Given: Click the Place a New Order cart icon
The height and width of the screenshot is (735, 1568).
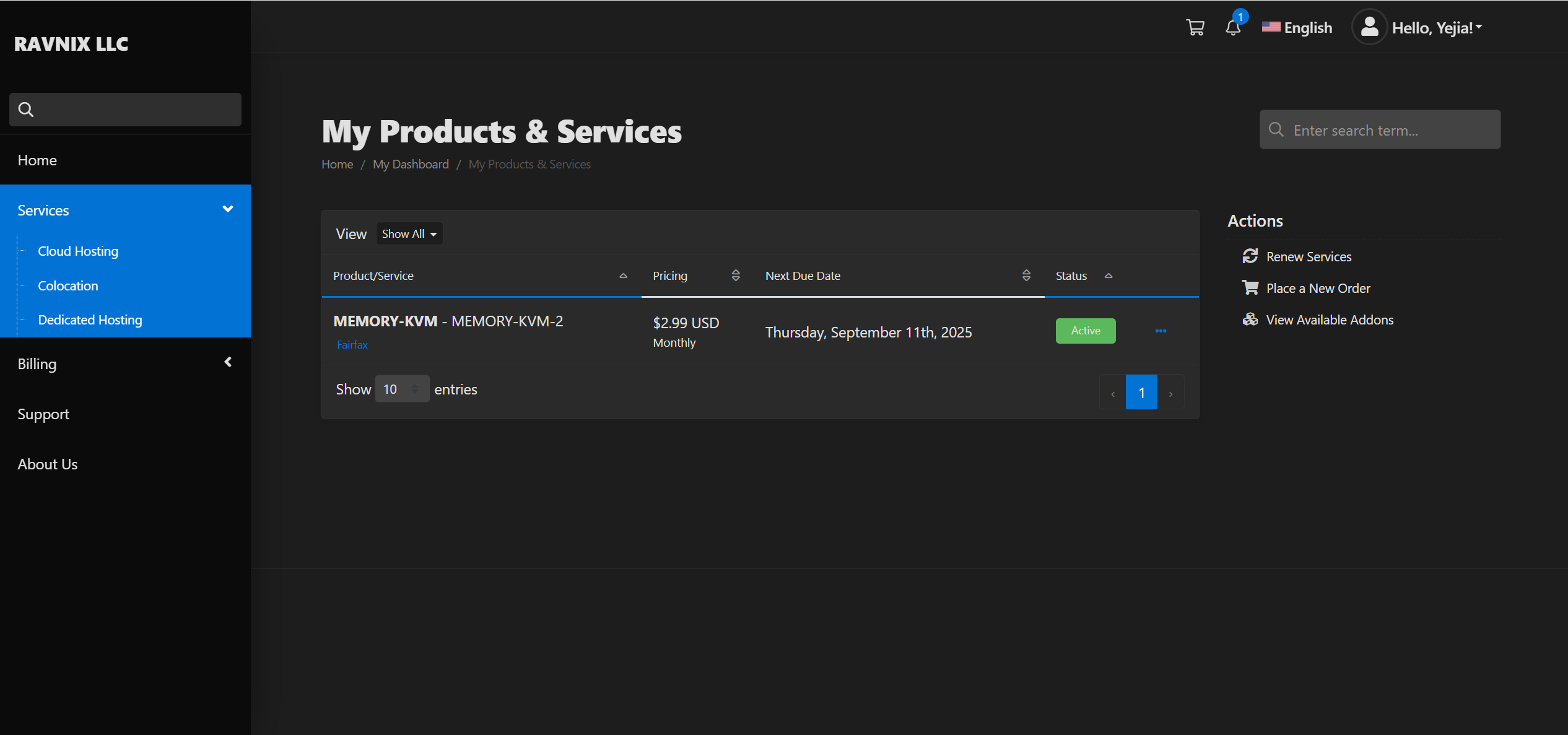Looking at the screenshot, I should pos(1250,288).
